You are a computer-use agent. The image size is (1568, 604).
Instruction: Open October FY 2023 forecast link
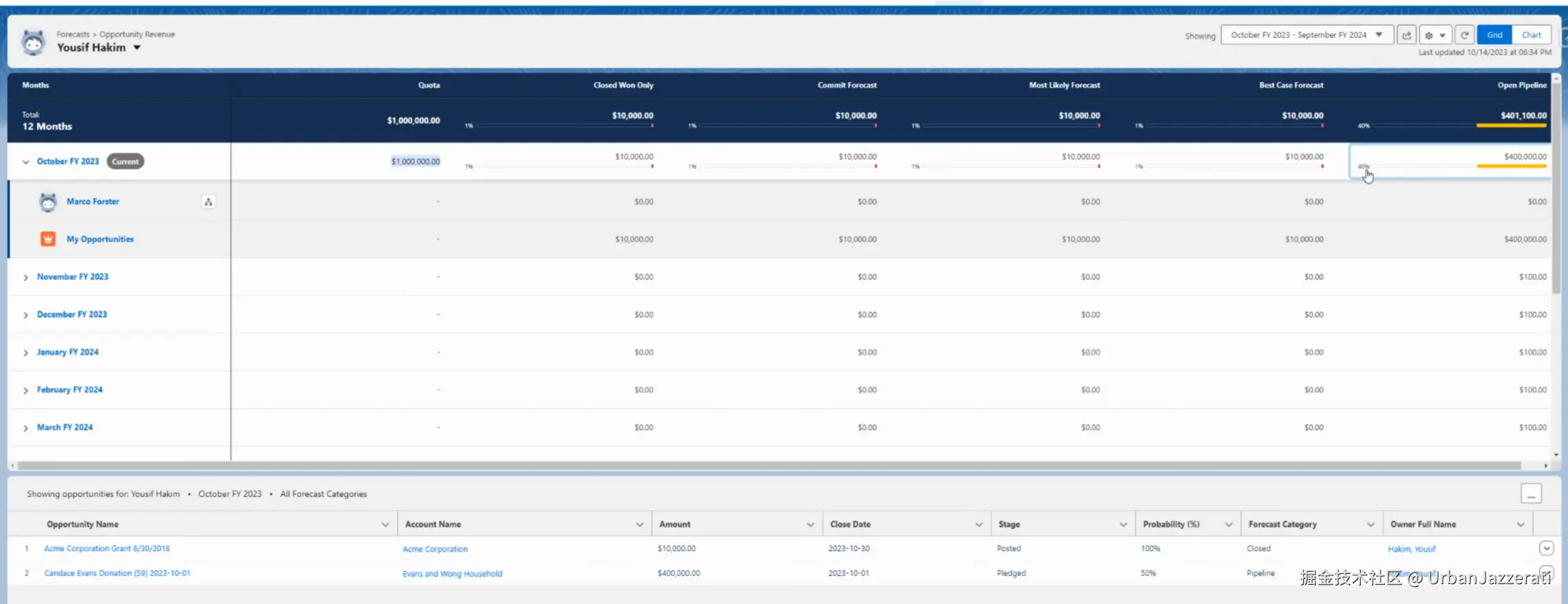tap(68, 161)
